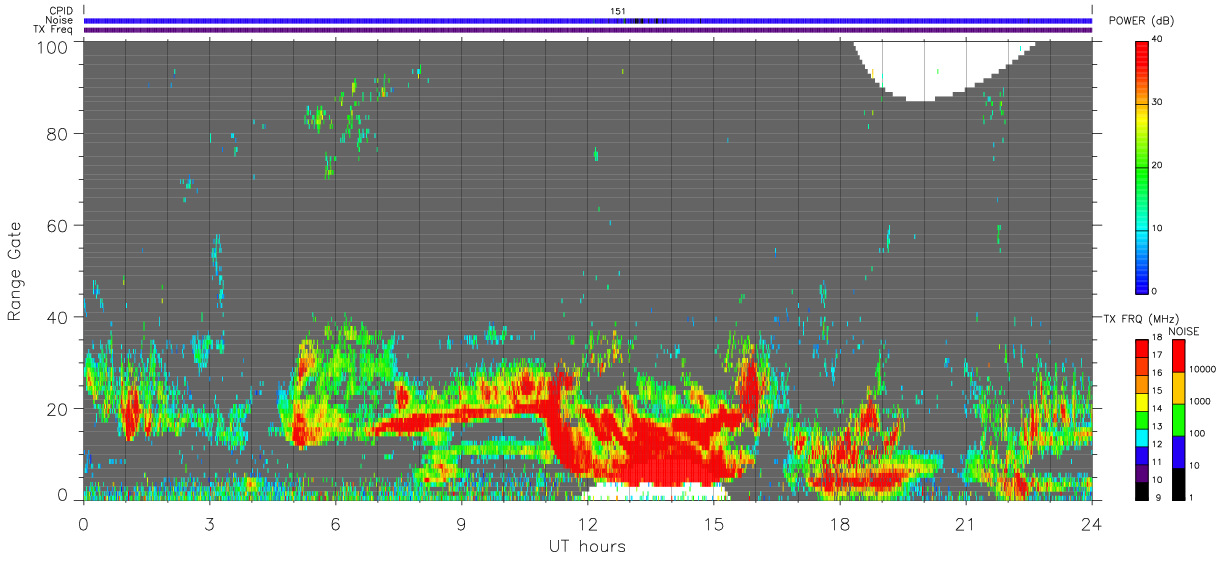Screen dimensions: 1228x567
Task: Click the purple TX Freq strip
Action: click(x=587, y=29)
